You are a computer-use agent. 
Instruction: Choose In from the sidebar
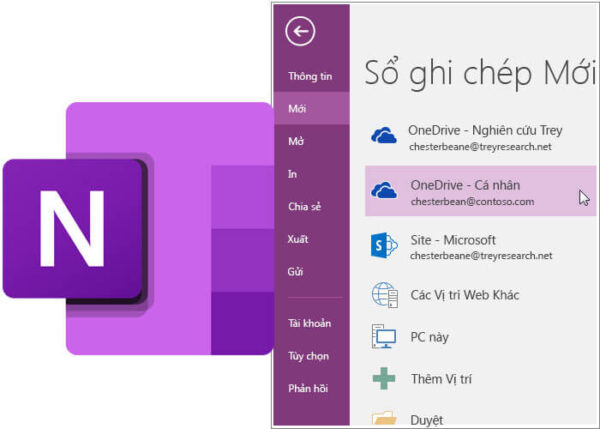click(292, 174)
